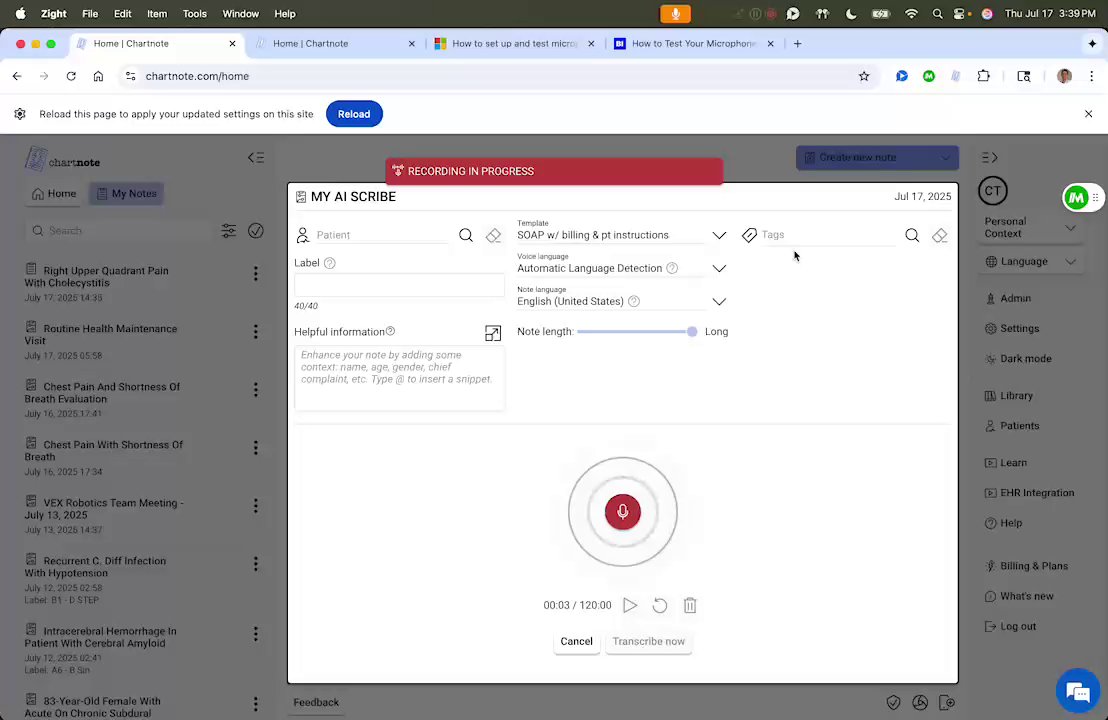
Task: Open the Patients page
Action: (x=1011, y=426)
